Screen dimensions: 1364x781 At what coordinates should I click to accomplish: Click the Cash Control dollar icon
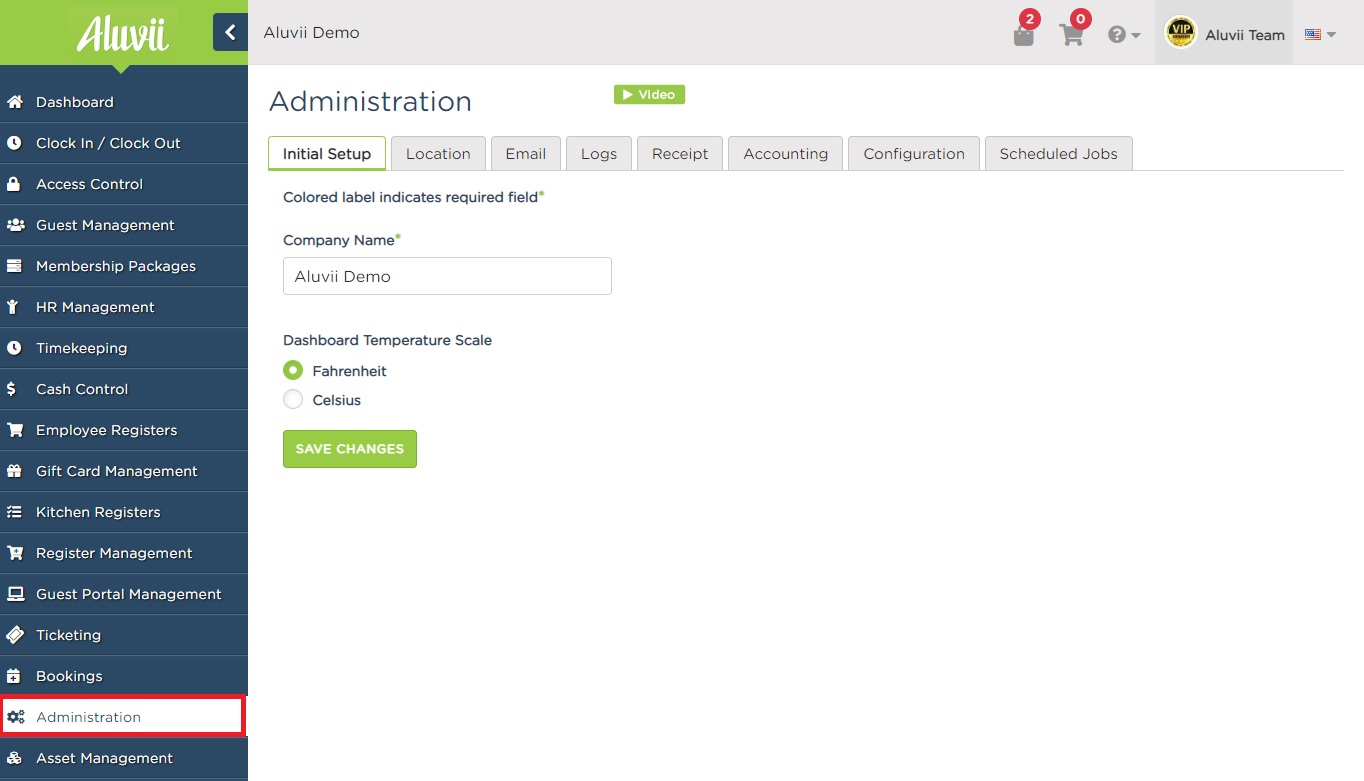tap(12, 389)
